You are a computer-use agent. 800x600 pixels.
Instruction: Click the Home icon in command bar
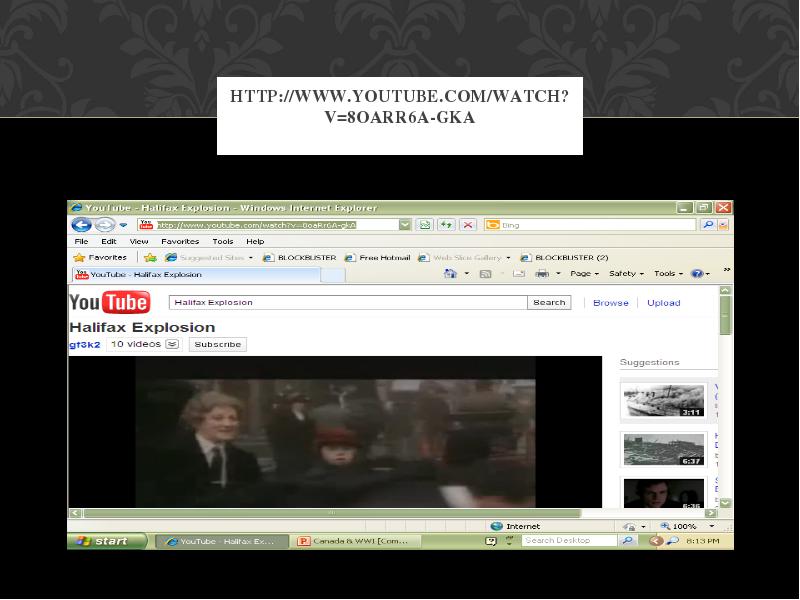(451, 273)
